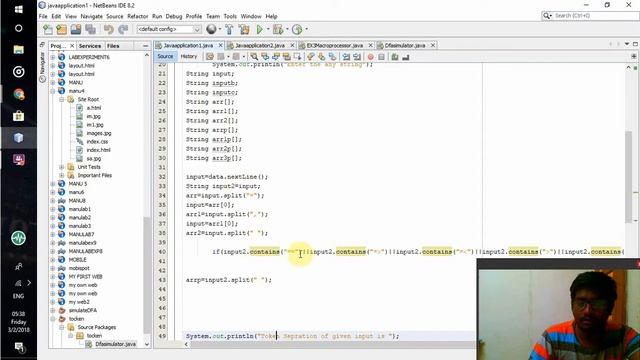Click the New File toolbar icon

coord(48,29)
